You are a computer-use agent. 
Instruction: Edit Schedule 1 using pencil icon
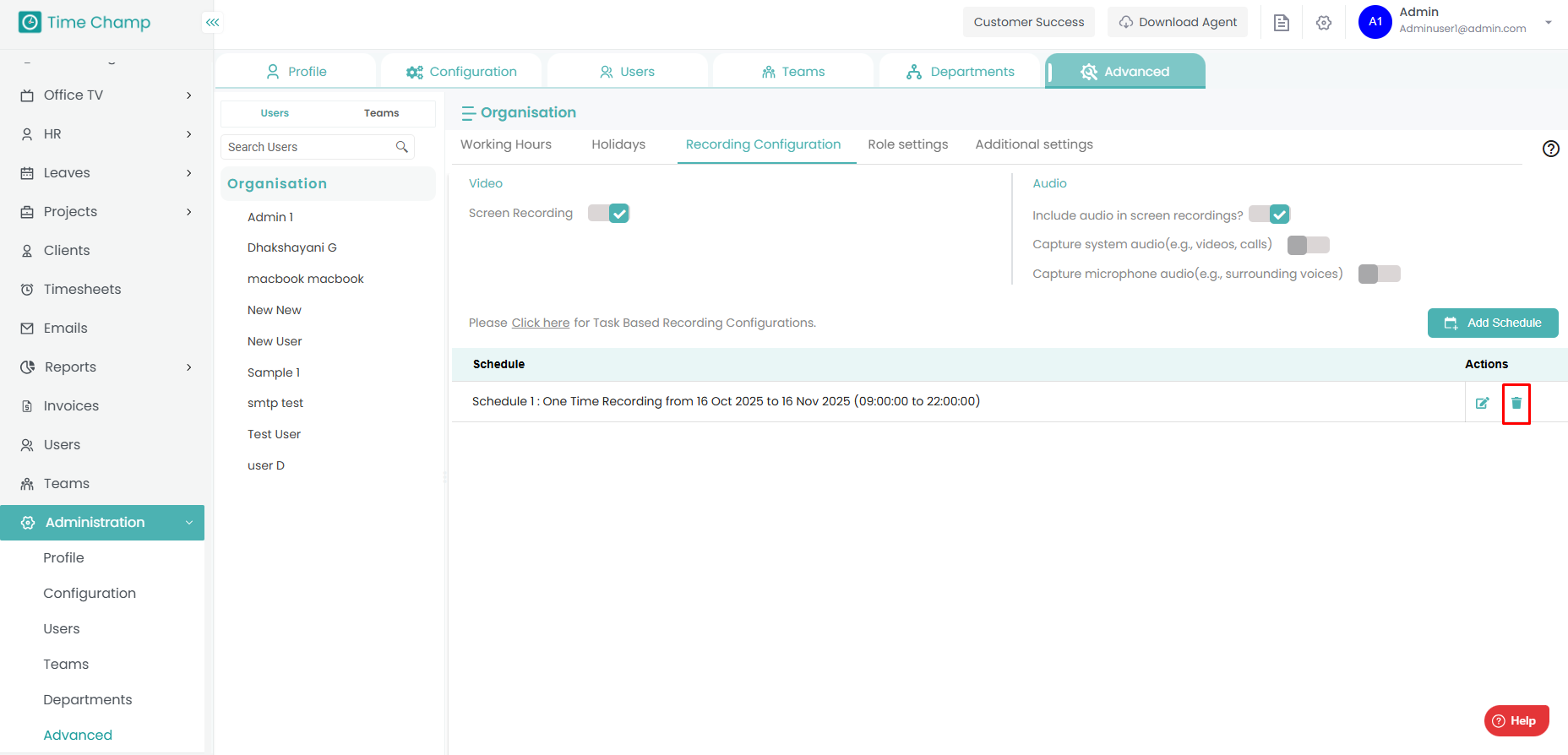click(x=1482, y=403)
